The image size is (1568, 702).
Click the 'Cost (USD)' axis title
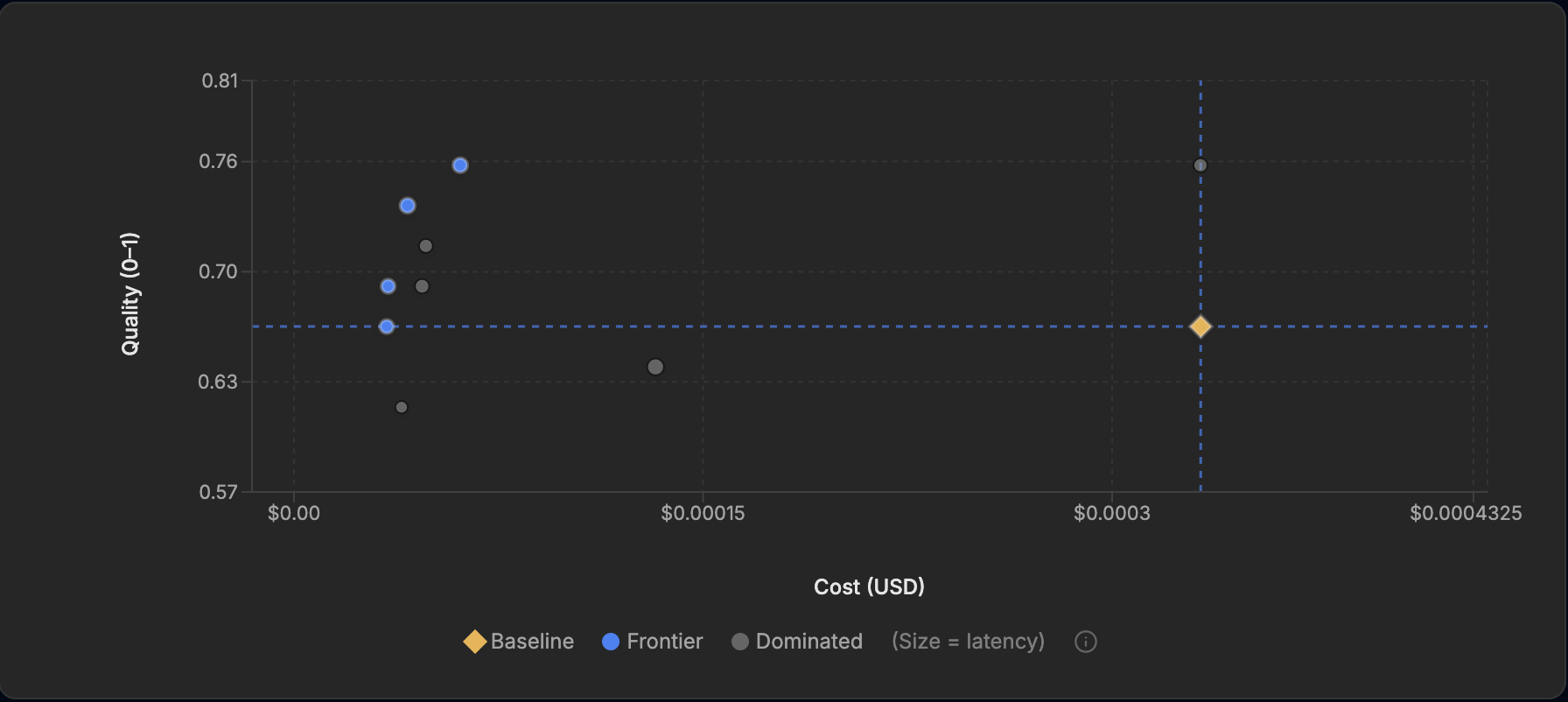869,586
